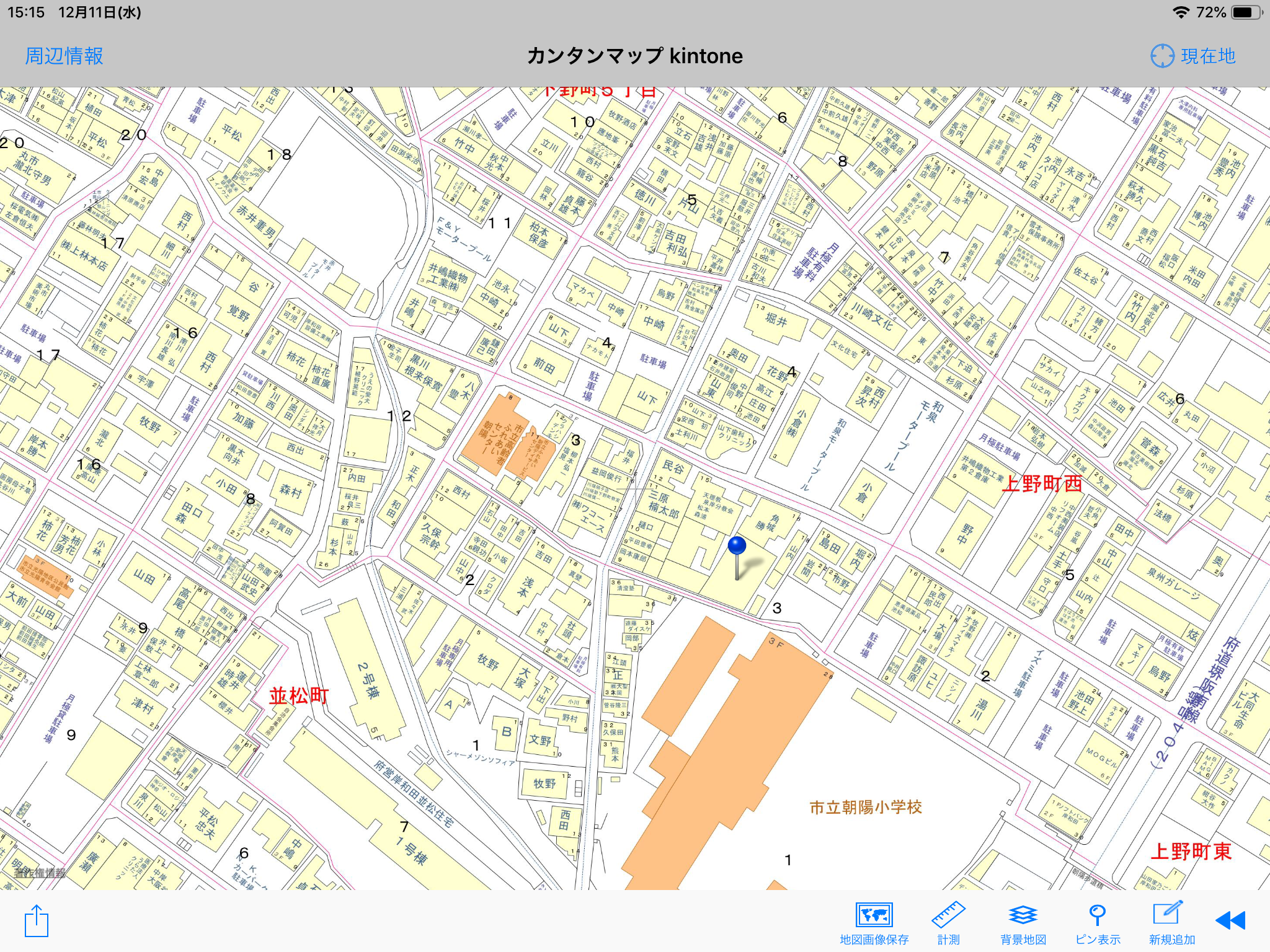The width and height of the screenshot is (1270, 952).
Task: Tap the 吉田利弘 building label
Action: [x=677, y=244]
